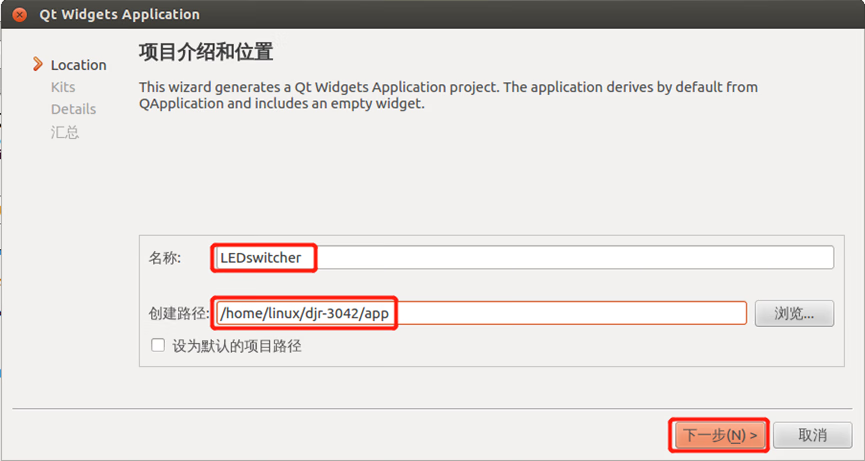The height and width of the screenshot is (461, 865).
Task: Open the 浏览... folder browser
Action: (794, 314)
